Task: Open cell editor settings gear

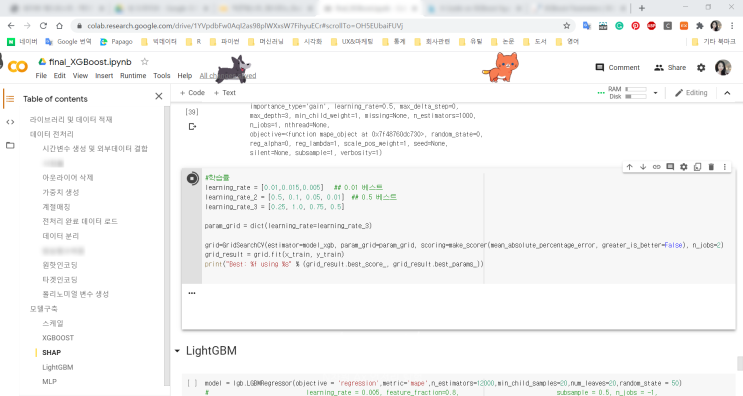Action: point(683,167)
